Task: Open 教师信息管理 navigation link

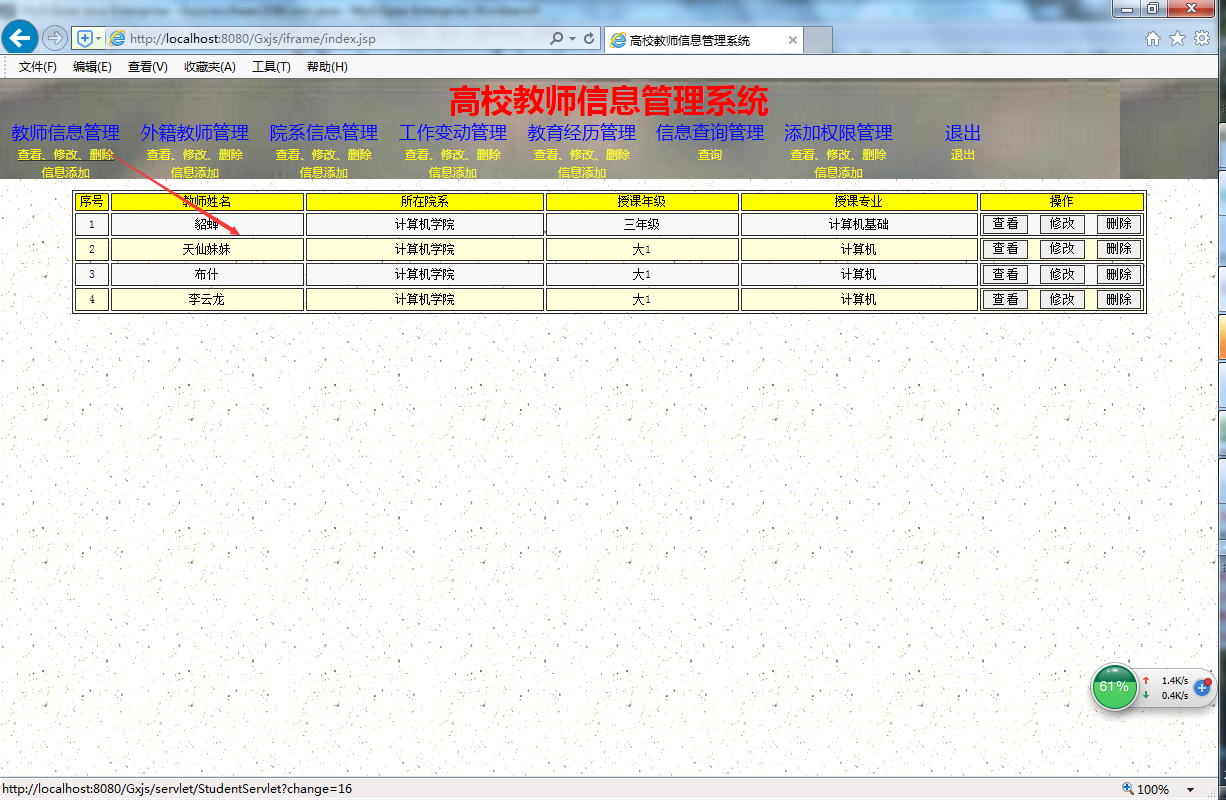Action: 65,132
